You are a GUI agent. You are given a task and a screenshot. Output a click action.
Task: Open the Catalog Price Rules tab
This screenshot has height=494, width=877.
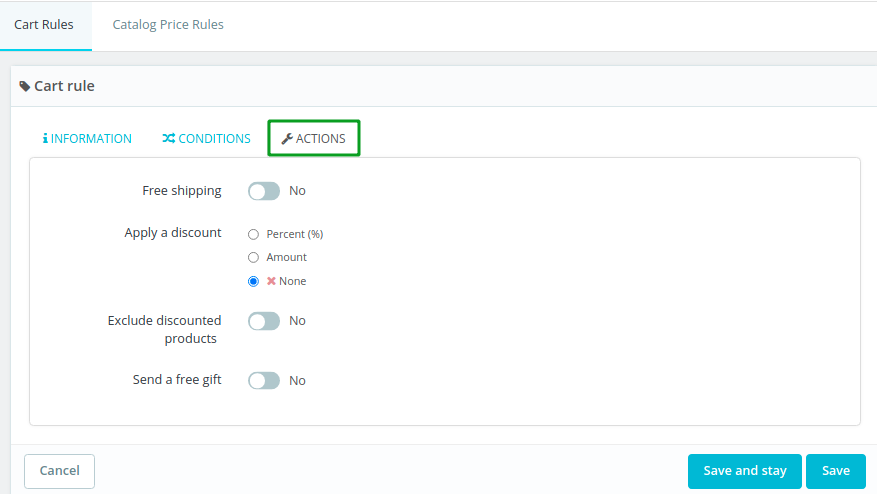168,25
